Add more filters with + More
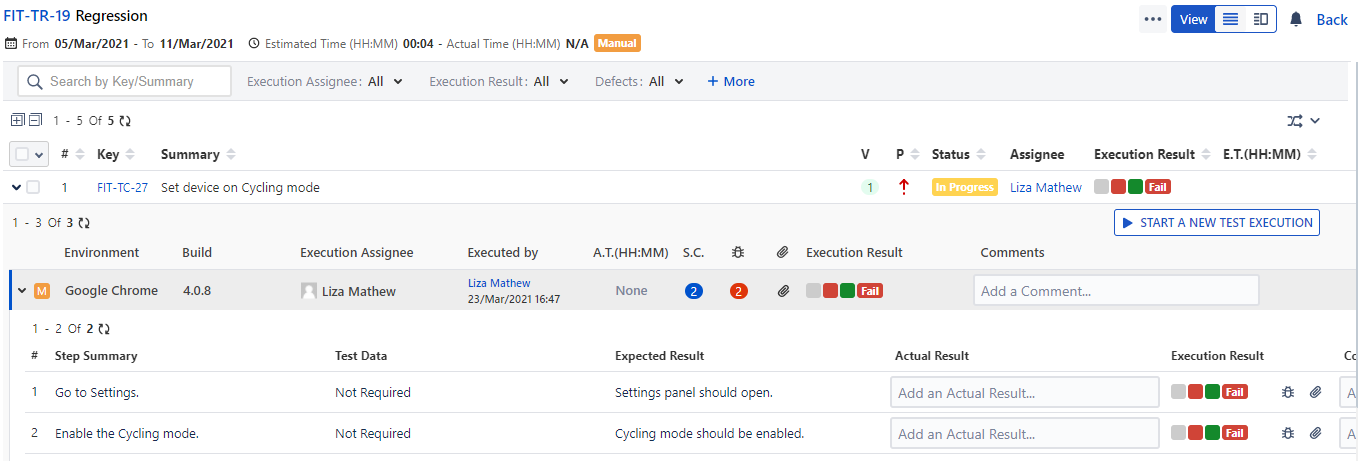Image resolution: width=1358 pixels, height=461 pixels. click(731, 82)
